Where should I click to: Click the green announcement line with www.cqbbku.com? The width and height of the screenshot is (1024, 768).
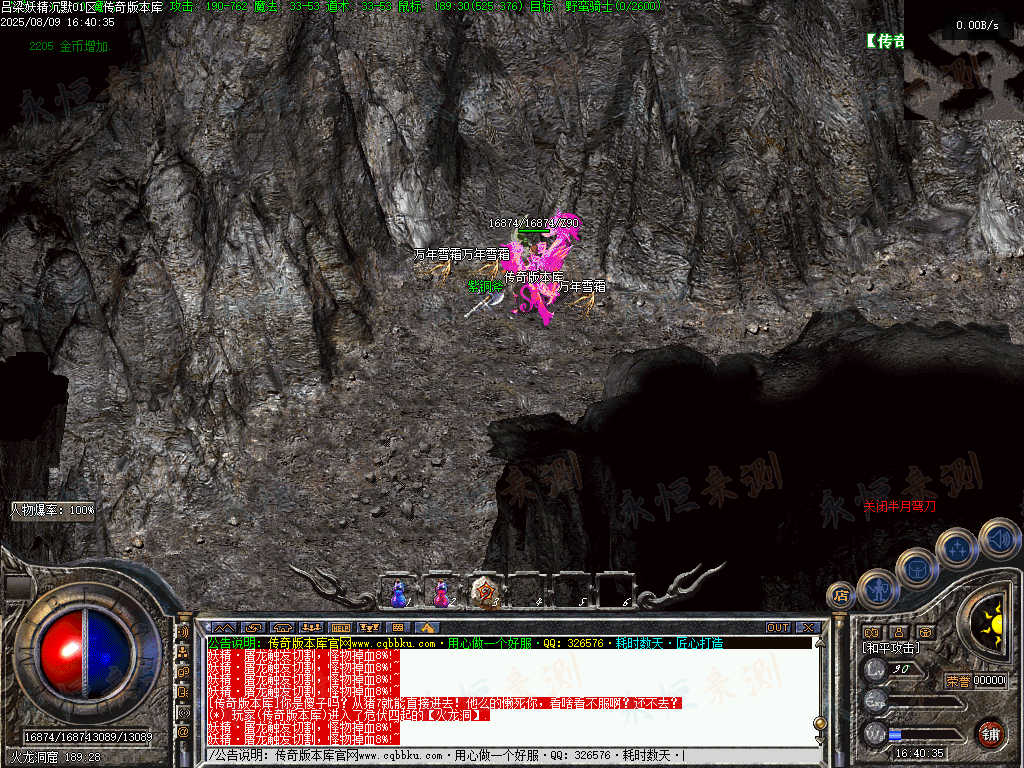point(465,643)
